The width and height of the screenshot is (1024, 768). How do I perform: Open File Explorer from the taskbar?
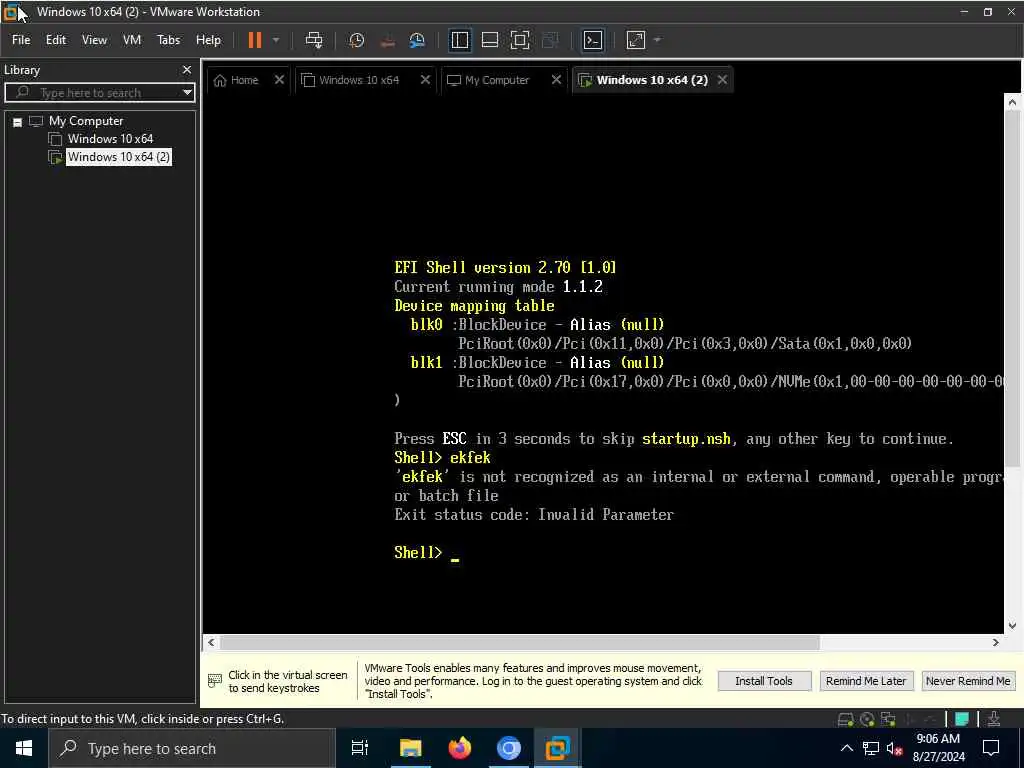pos(411,748)
